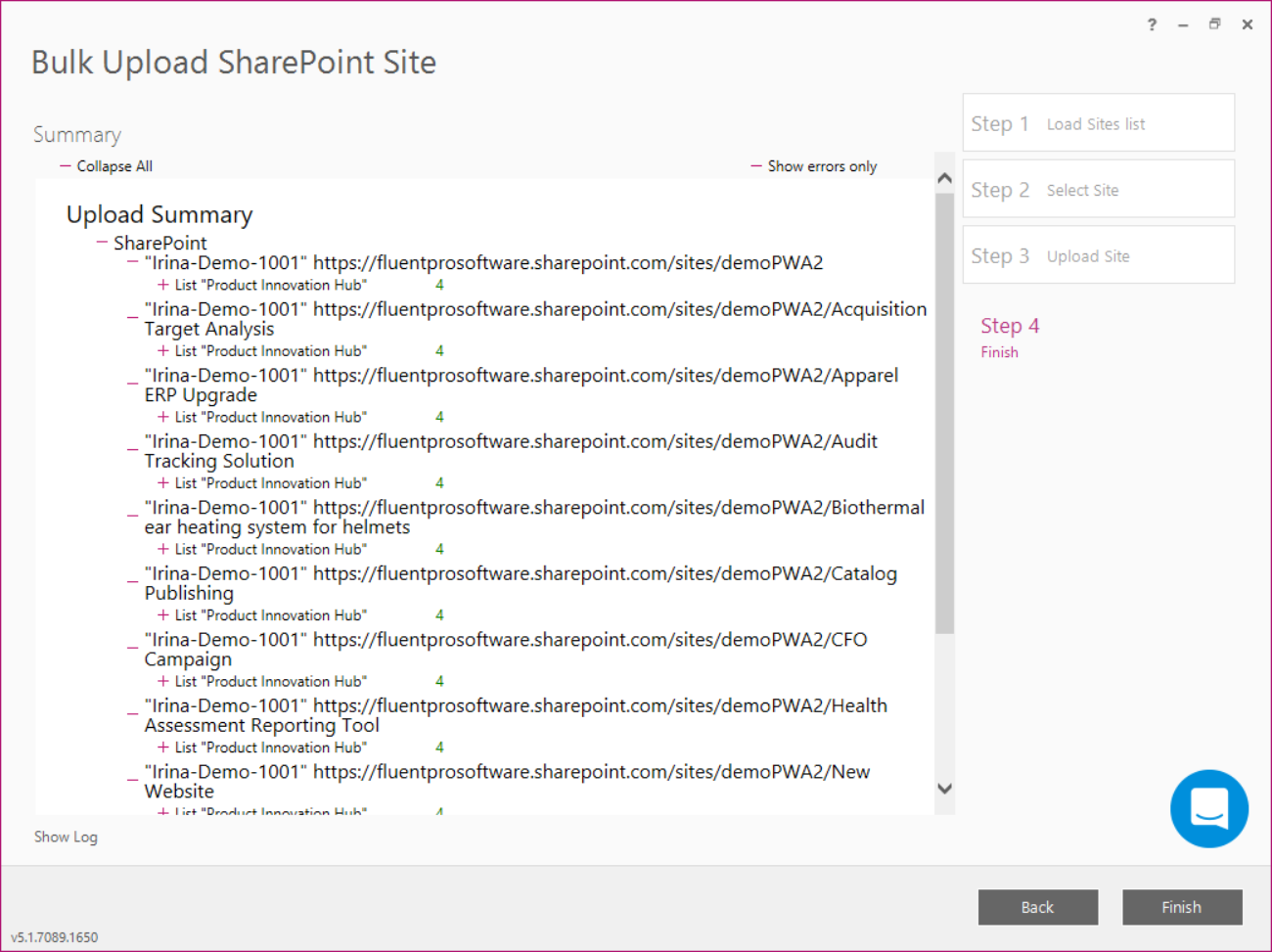
Task: Select the demoPWA2/CFO Campaign row text
Action: pos(506,649)
